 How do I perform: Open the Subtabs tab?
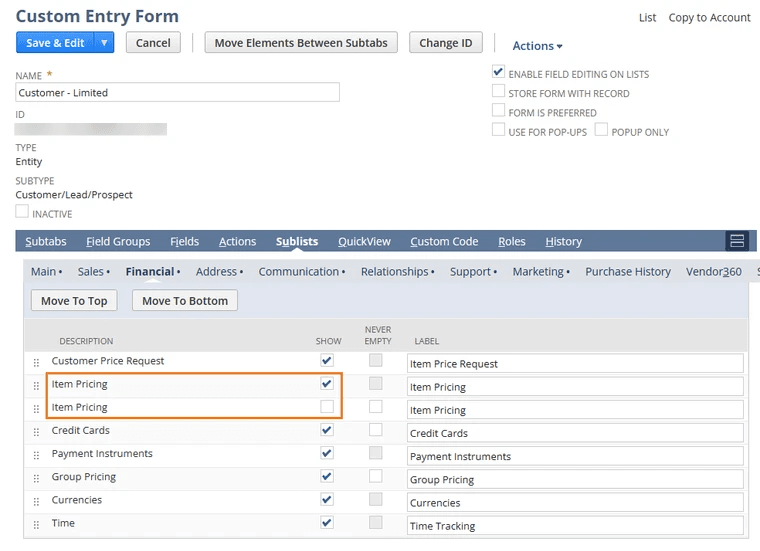click(46, 241)
